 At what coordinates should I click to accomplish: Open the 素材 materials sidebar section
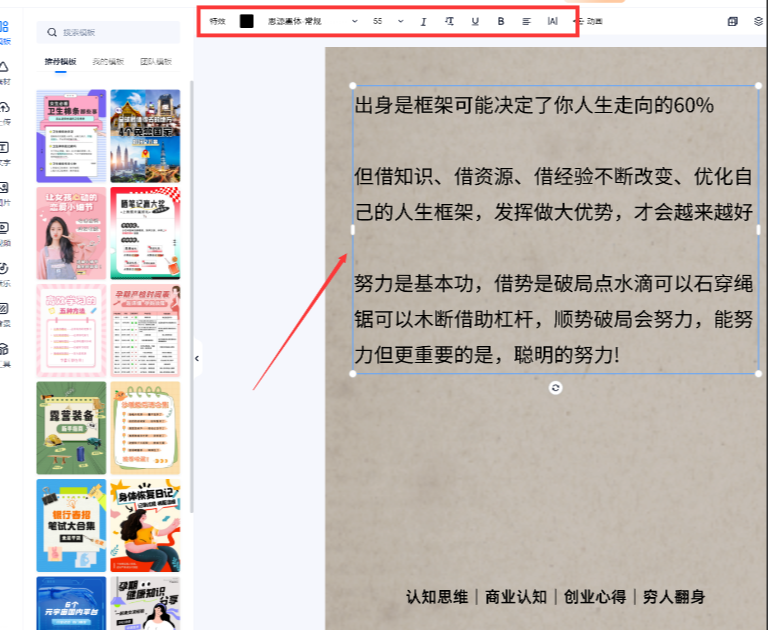click(x=4, y=73)
